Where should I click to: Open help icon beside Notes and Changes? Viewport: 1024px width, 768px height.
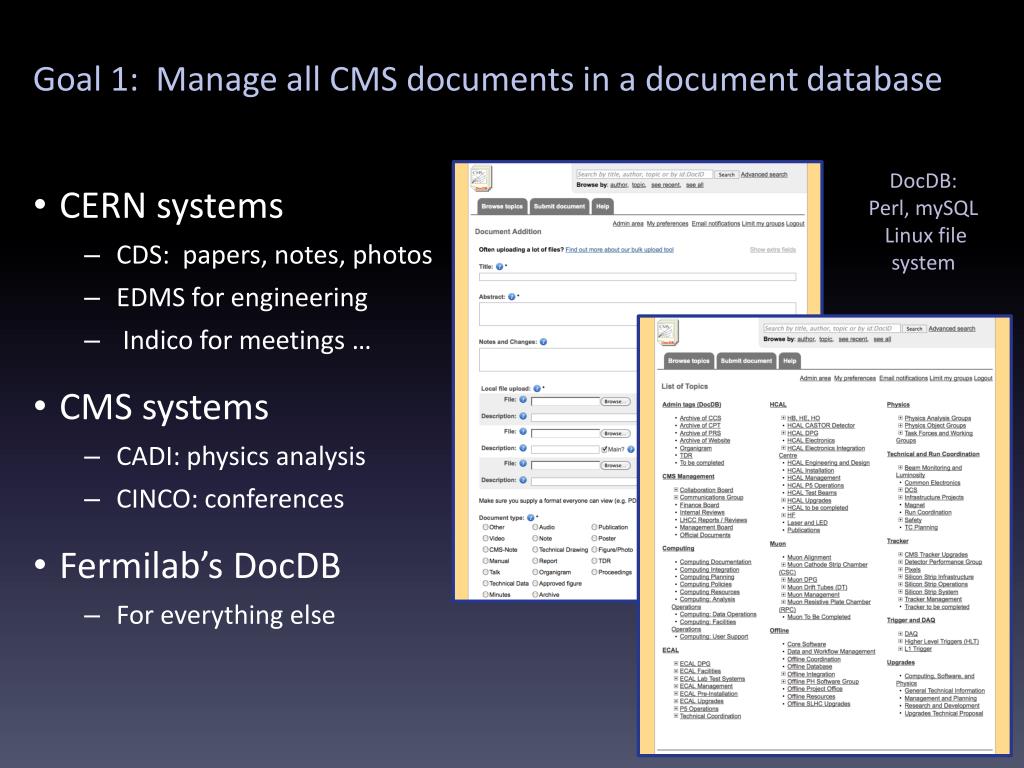[x=543, y=342]
